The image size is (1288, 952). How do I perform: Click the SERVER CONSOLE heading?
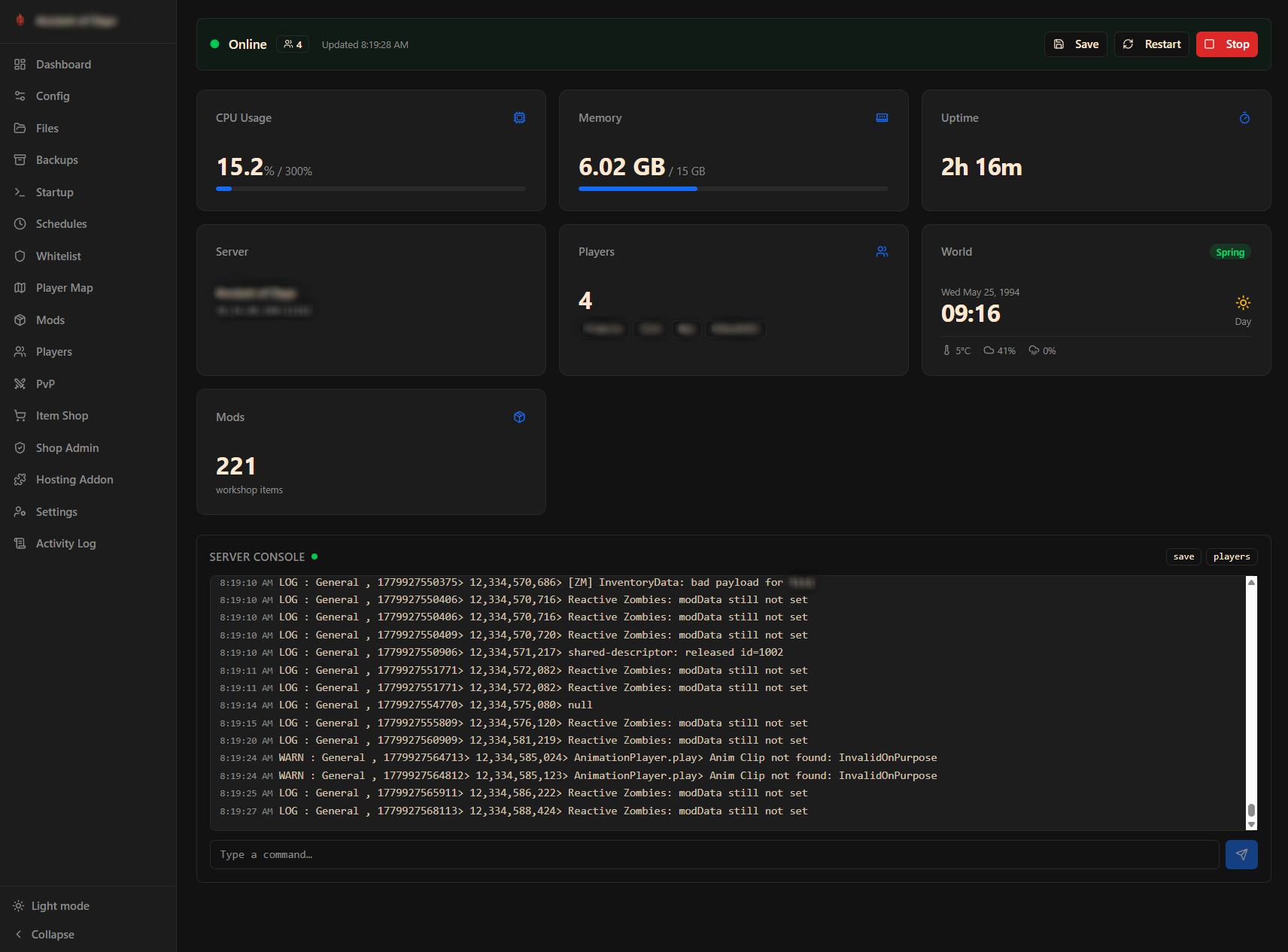pyautogui.click(x=257, y=557)
